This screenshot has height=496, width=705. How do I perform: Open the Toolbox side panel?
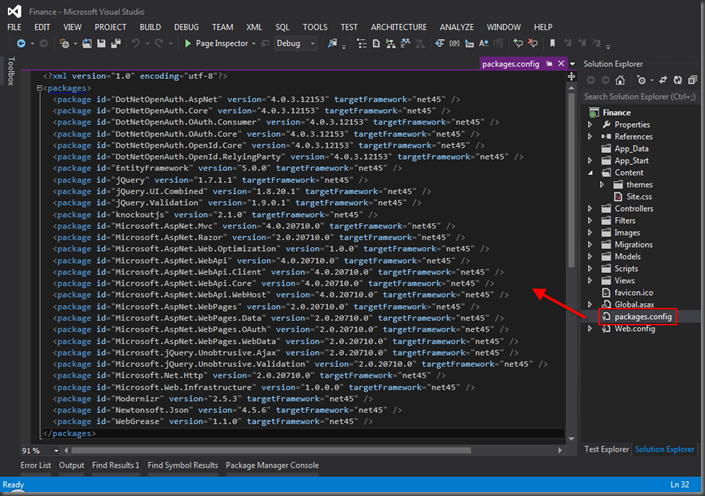click(x=11, y=71)
